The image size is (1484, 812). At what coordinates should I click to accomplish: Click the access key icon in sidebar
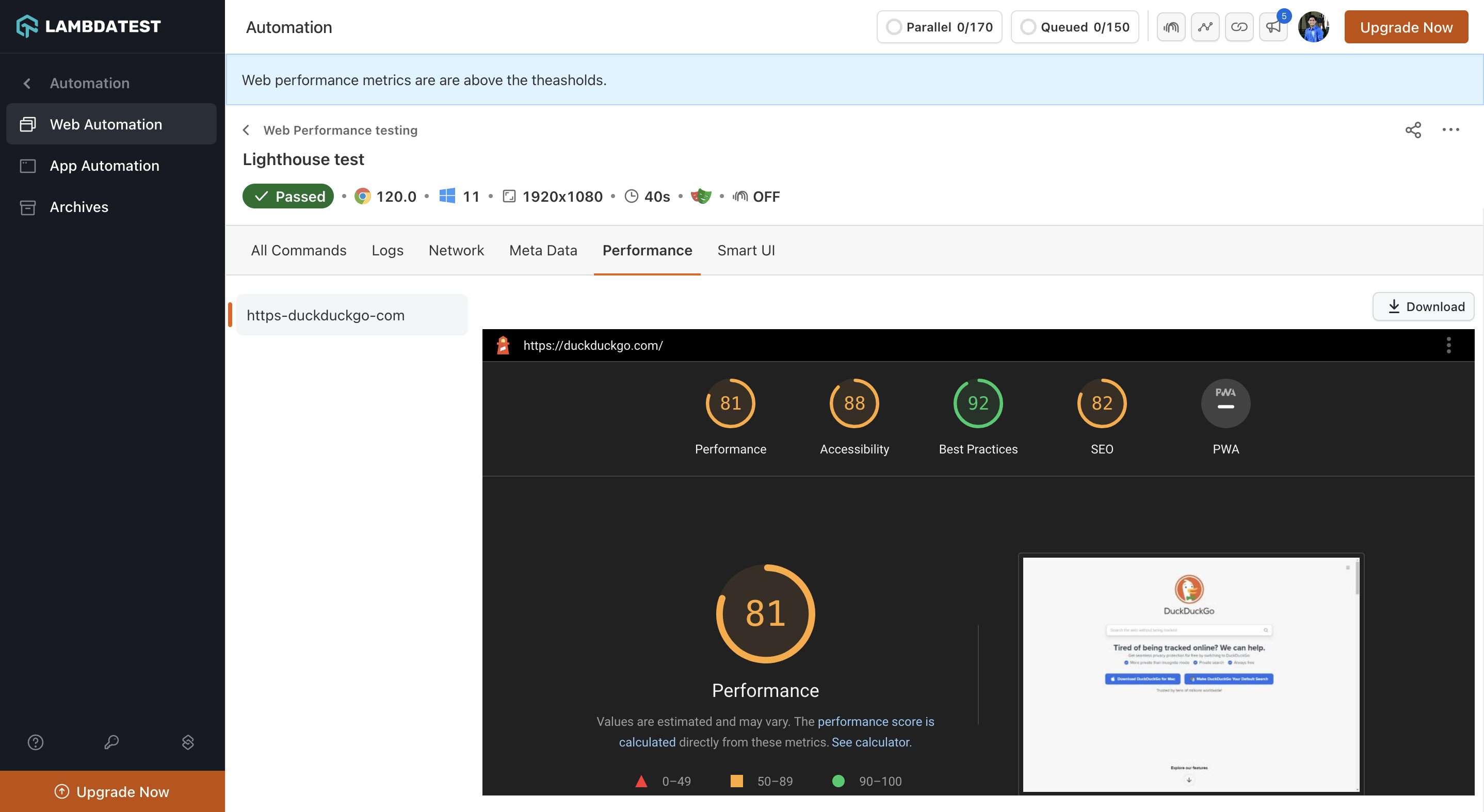pyautogui.click(x=112, y=742)
